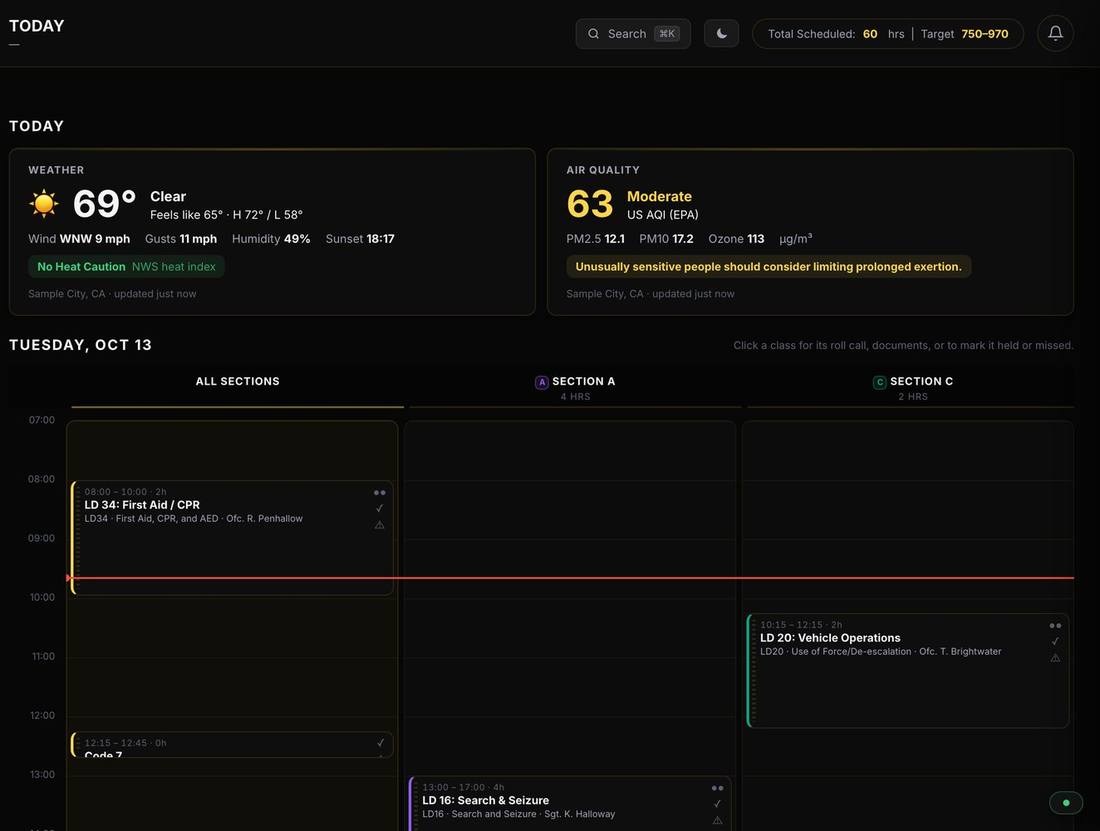Click the No Heat Caution badge
This screenshot has width=1100, height=831.
[x=126, y=266]
